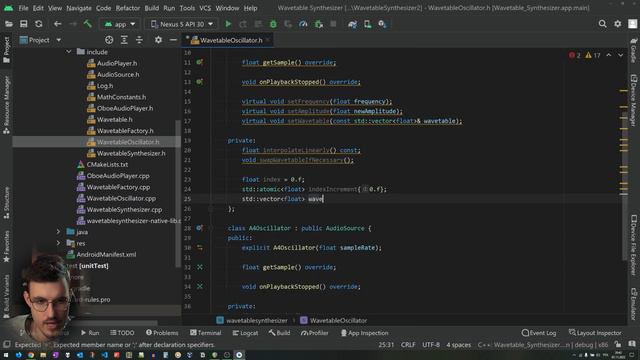
Task: Click the Sync refresh icon
Action: (x=39, y=24)
